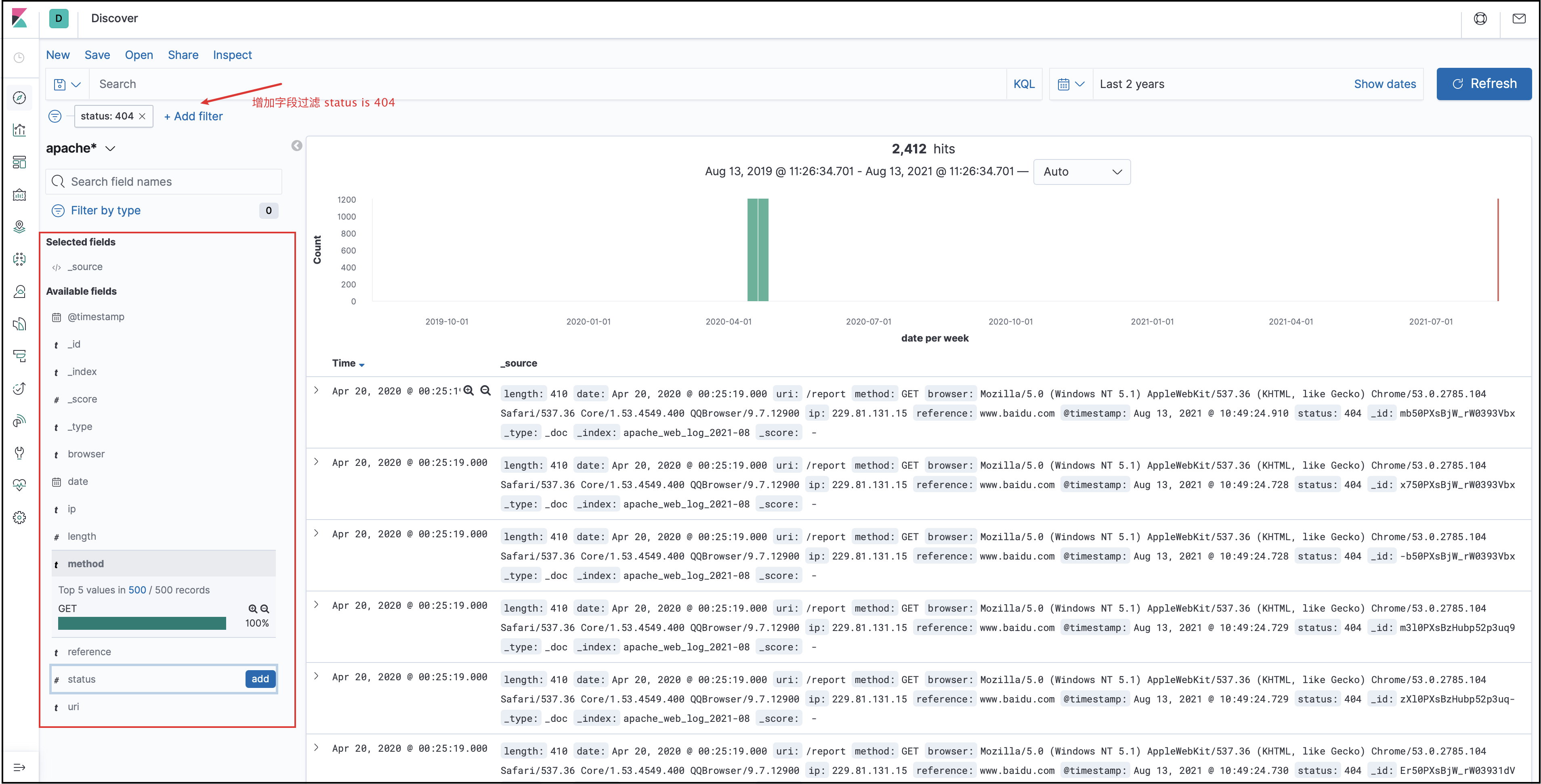Open the newsfeed mail icon
The height and width of the screenshot is (784, 1541).
pyautogui.click(x=1519, y=19)
